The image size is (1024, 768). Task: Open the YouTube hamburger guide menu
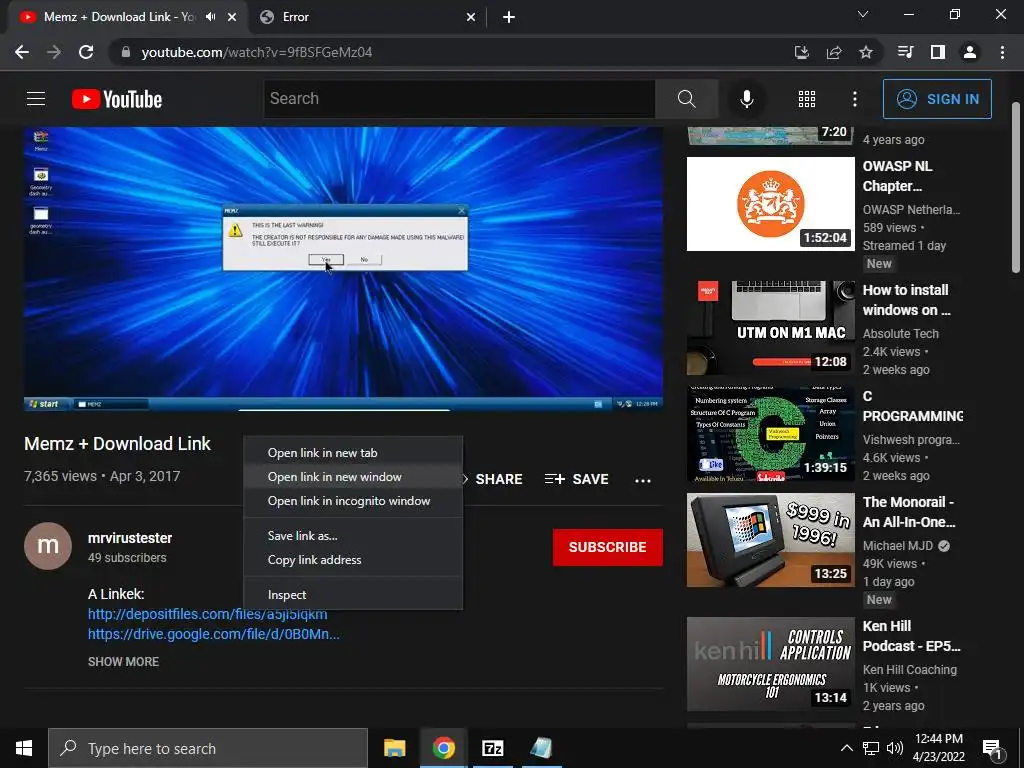tap(36, 99)
